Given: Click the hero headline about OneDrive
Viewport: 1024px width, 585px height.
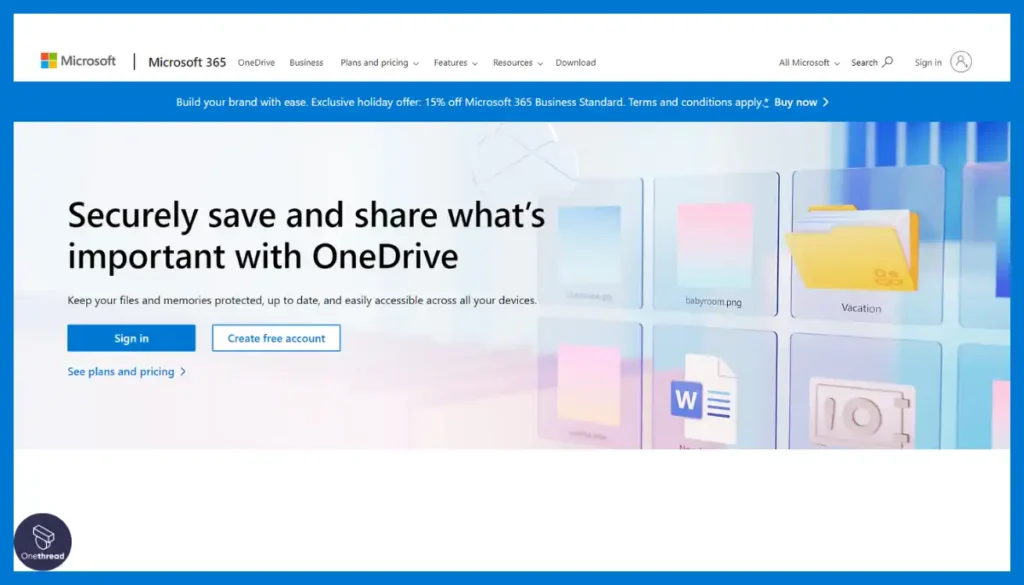Looking at the screenshot, I should click(x=306, y=234).
